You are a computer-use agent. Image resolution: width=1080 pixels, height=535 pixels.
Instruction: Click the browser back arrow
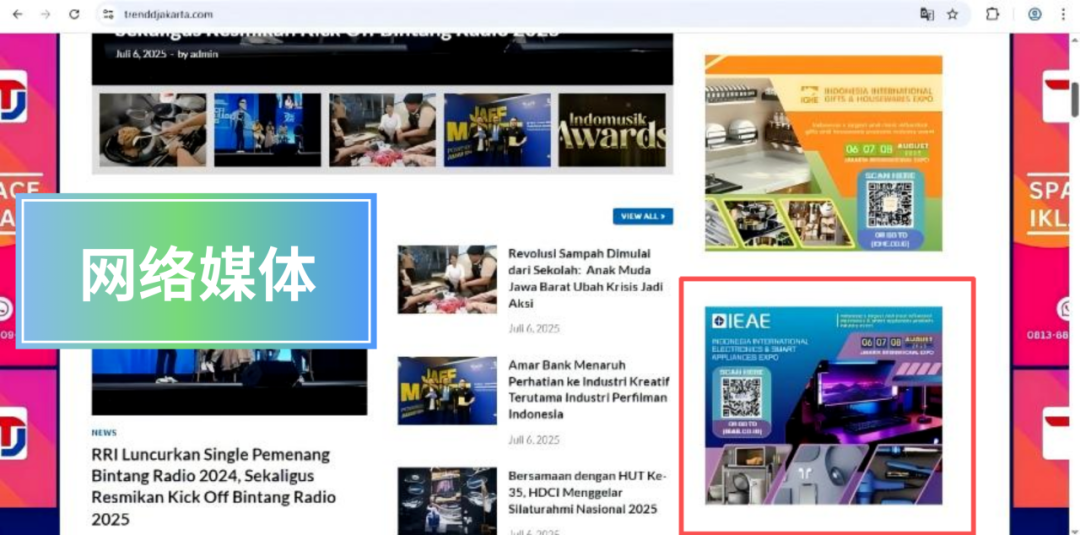tap(17, 14)
